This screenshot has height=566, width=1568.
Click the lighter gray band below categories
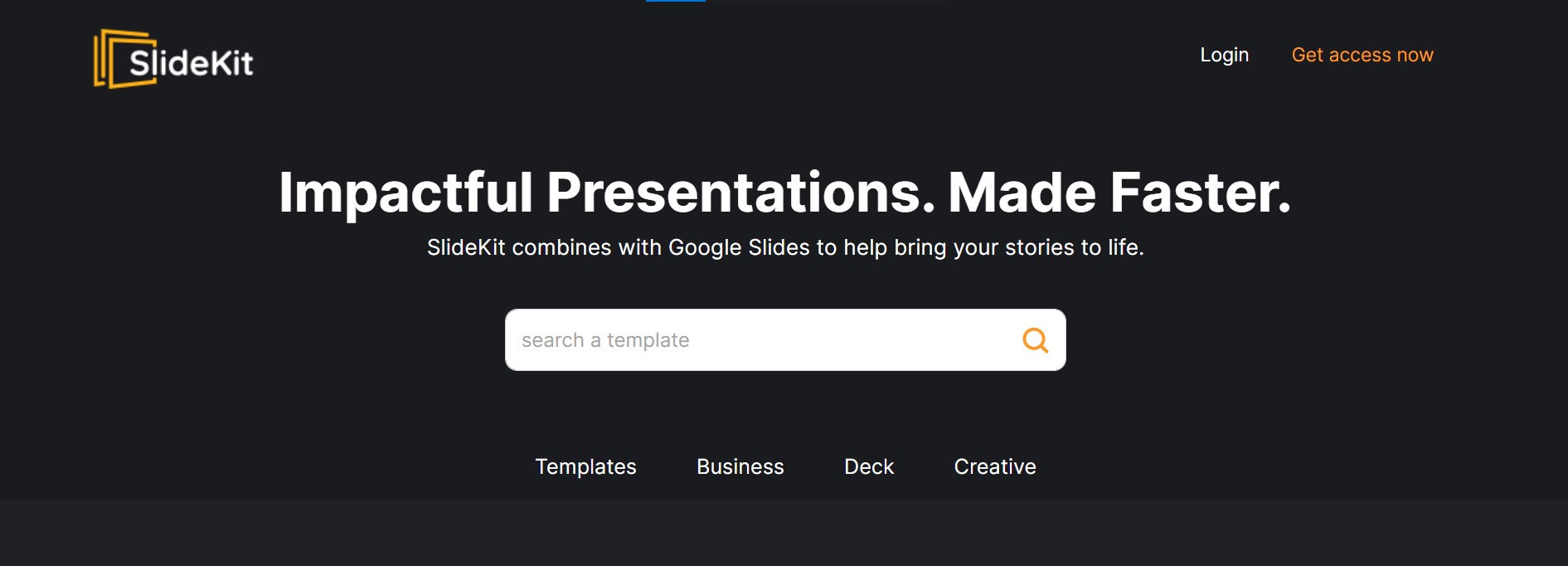[784, 533]
